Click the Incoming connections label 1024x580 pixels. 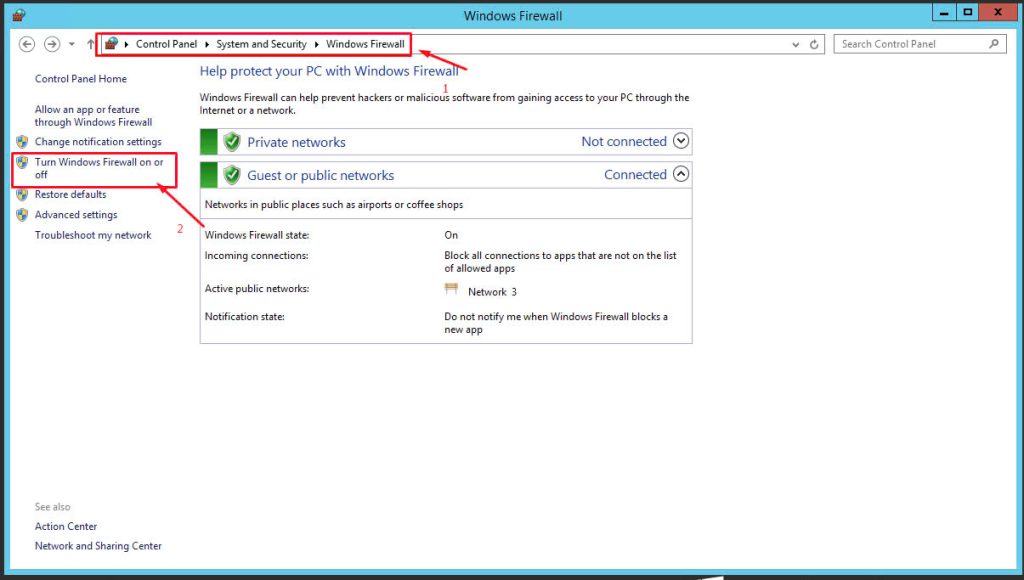[256, 255]
